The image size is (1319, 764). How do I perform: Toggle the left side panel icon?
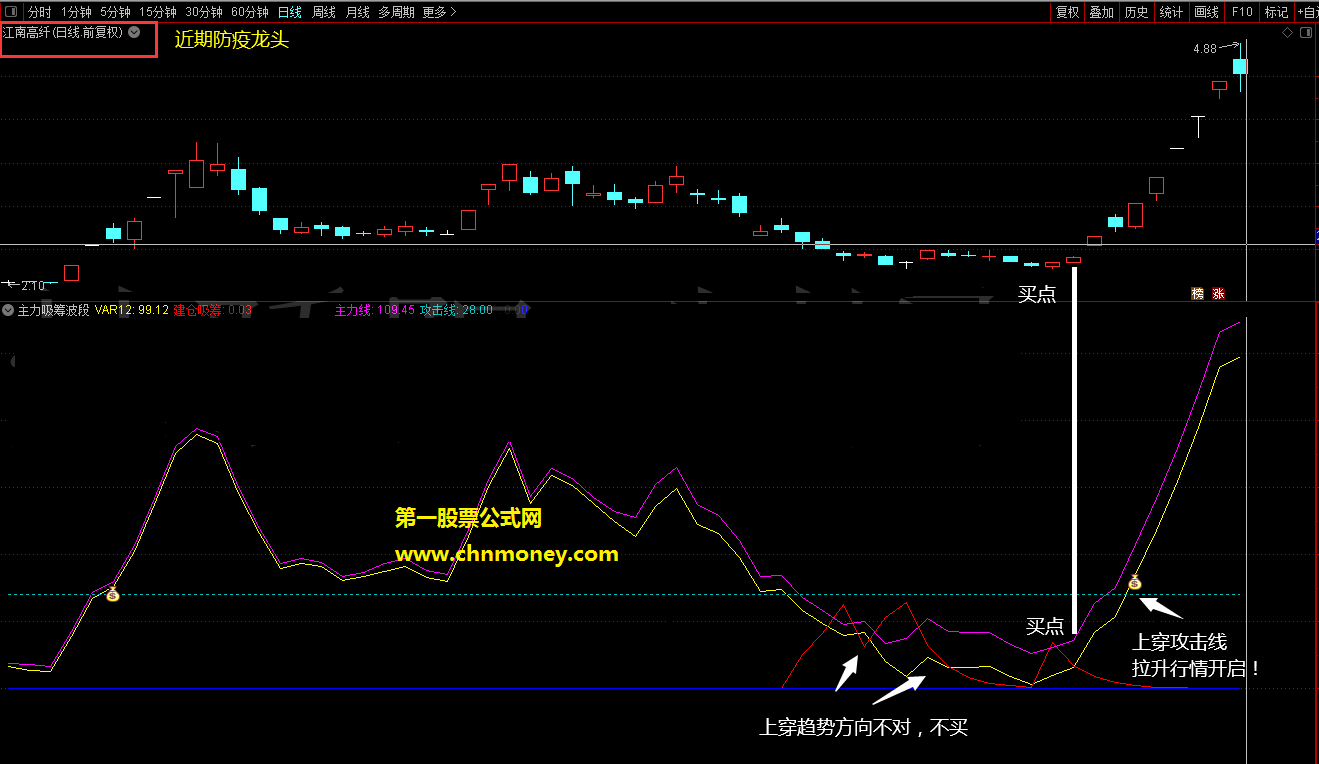click(x=11, y=12)
